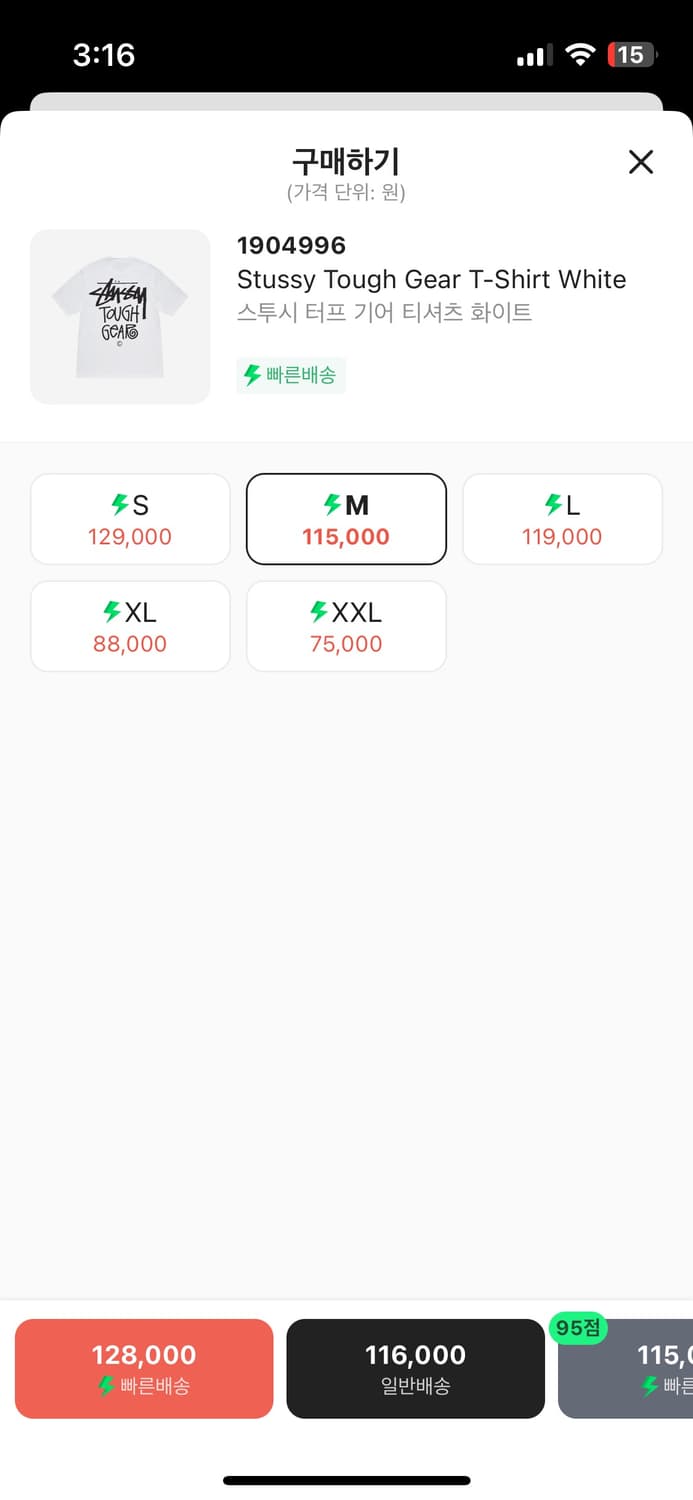Tap the model number 1904996

pos(292,246)
